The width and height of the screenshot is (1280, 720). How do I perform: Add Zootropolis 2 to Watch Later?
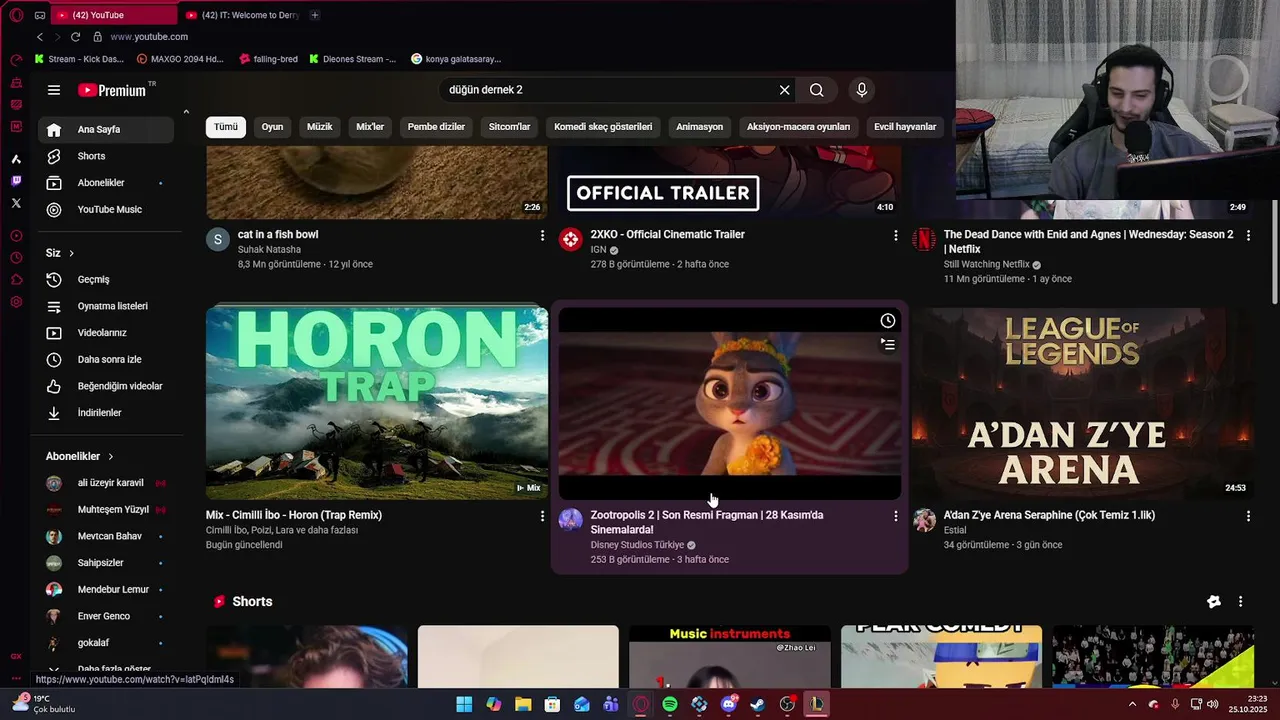[887, 321]
